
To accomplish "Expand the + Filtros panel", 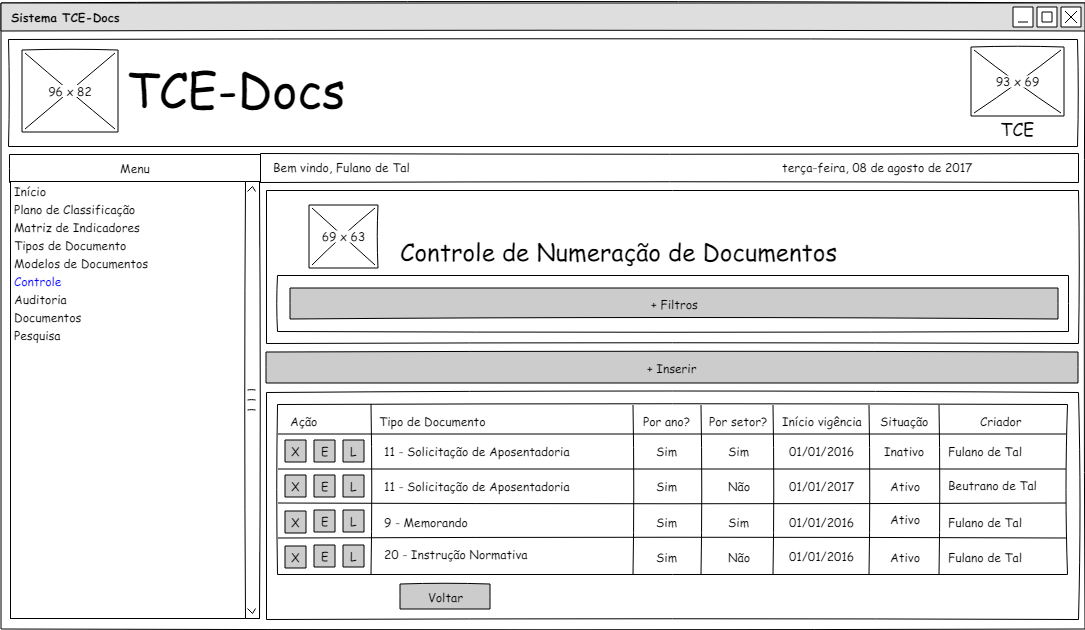I will point(673,304).
